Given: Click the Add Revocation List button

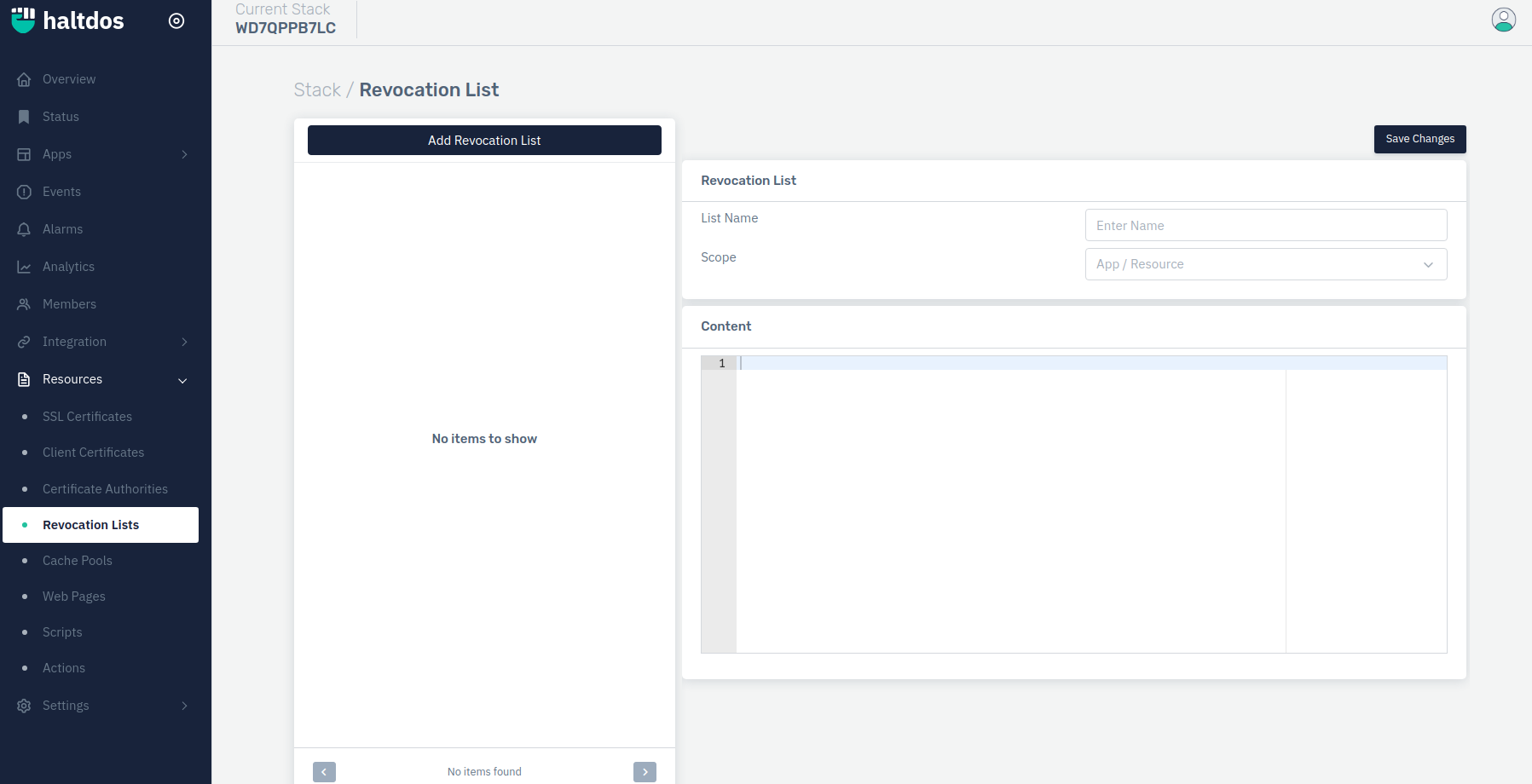Looking at the screenshot, I should click(484, 141).
